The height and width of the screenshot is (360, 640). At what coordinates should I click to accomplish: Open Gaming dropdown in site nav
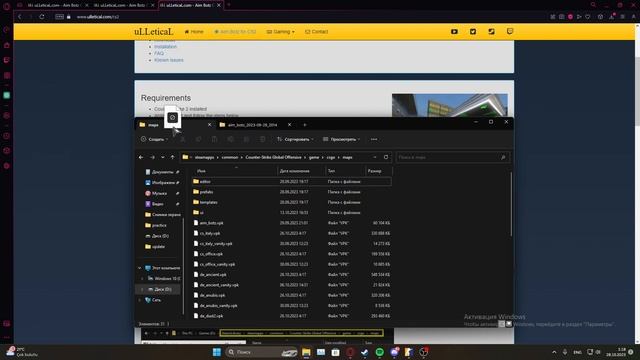point(280,31)
